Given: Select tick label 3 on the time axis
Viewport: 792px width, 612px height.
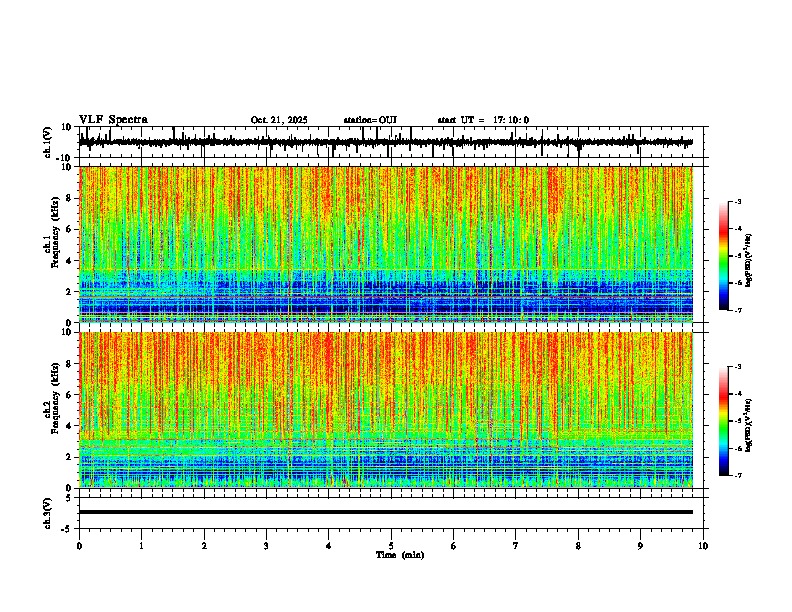Looking at the screenshot, I should (x=266, y=546).
